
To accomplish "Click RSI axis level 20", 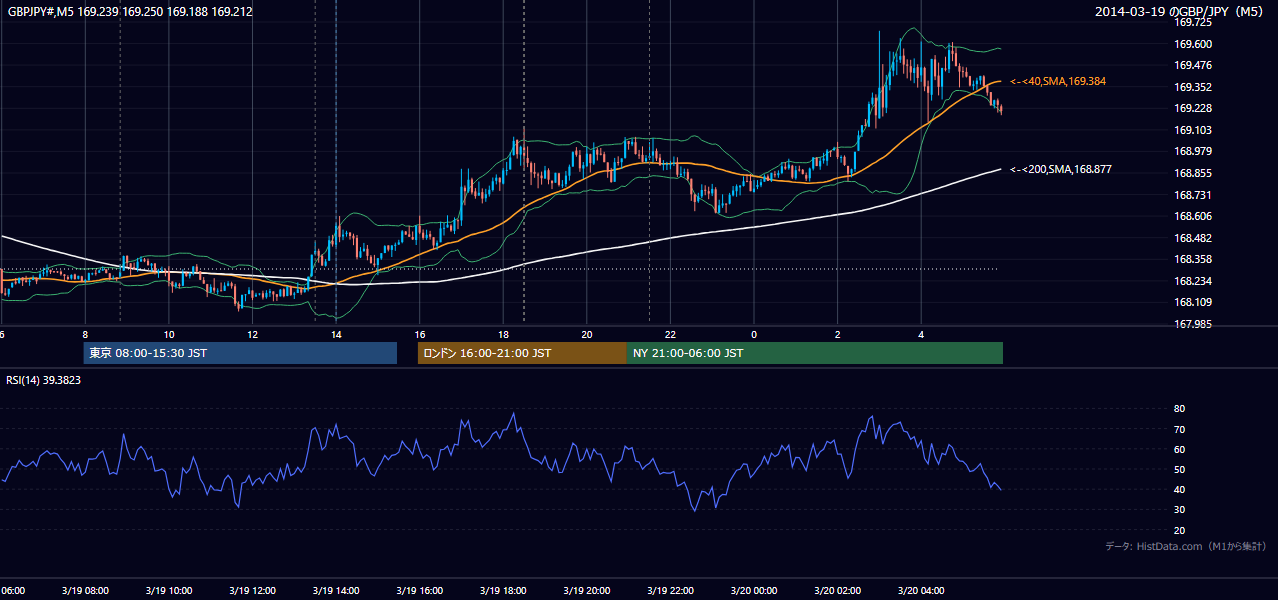I will tap(1180, 531).
